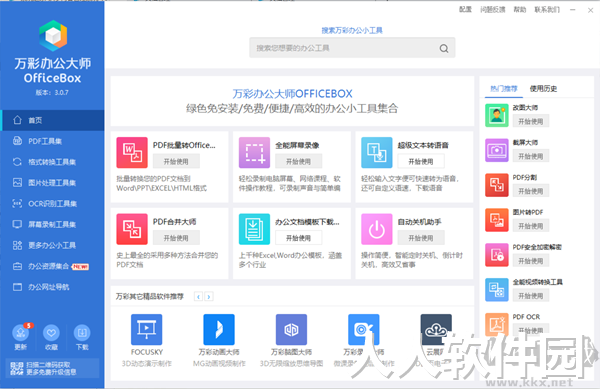Click the 搜索万彩办公小工具 heading link

tap(352, 30)
